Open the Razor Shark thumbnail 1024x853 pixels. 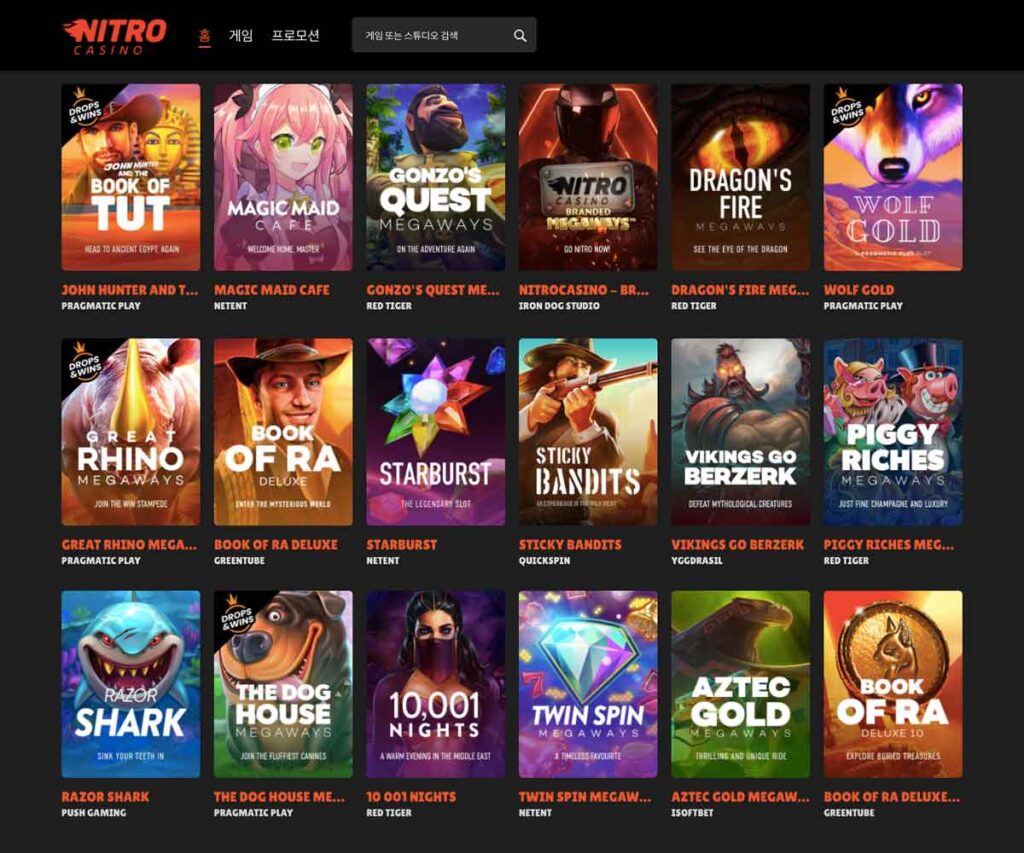(131, 684)
